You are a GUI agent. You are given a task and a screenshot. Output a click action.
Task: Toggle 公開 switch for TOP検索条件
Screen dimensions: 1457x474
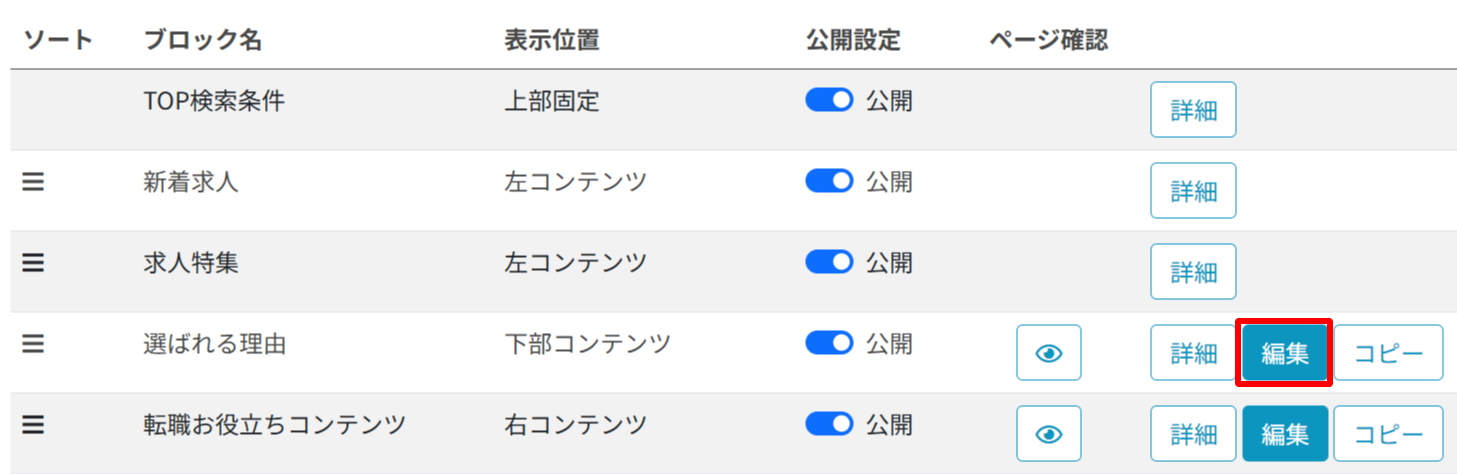pyautogui.click(x=829, y=101)
